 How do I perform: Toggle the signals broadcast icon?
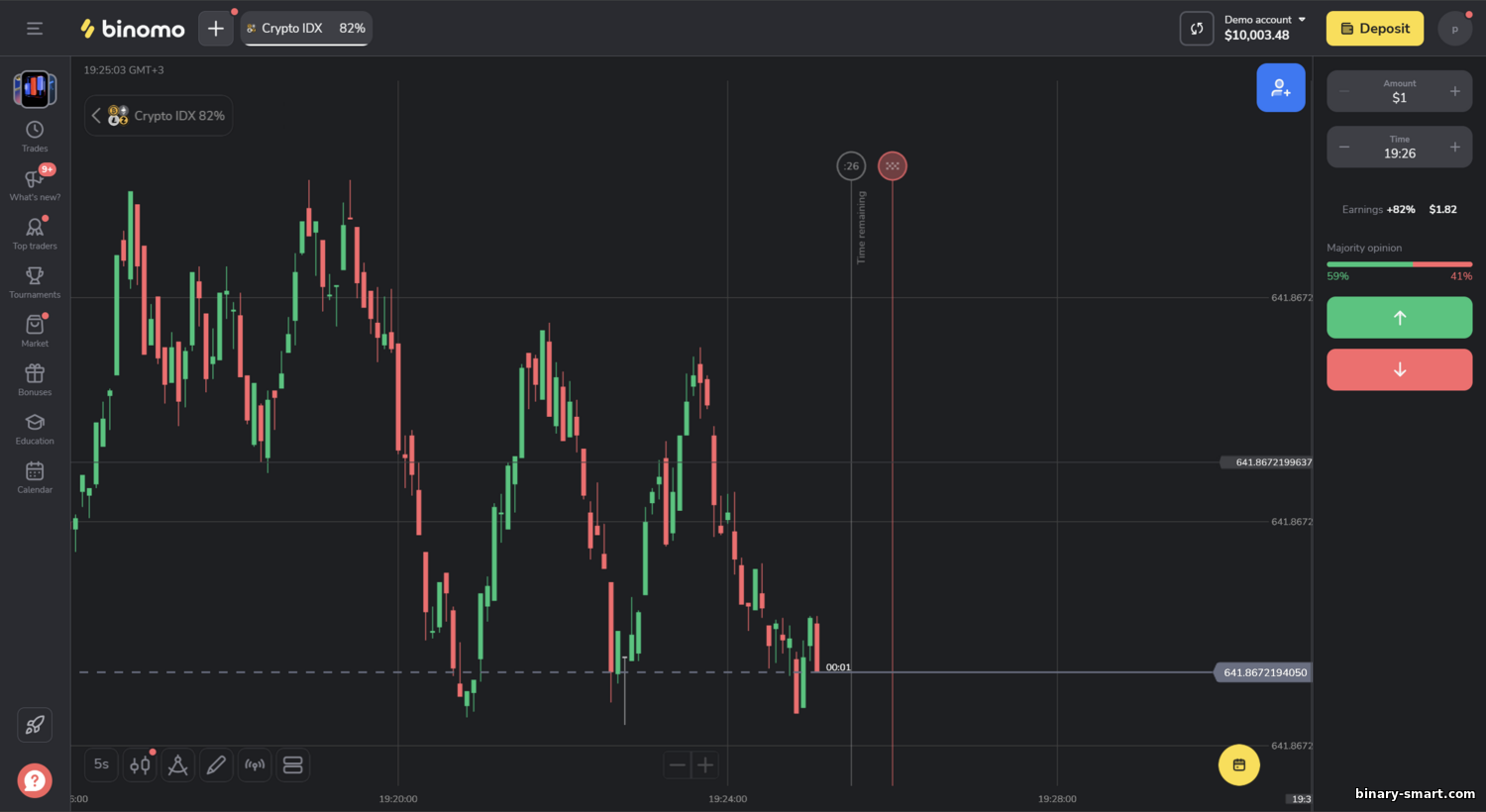pos(255,764)
